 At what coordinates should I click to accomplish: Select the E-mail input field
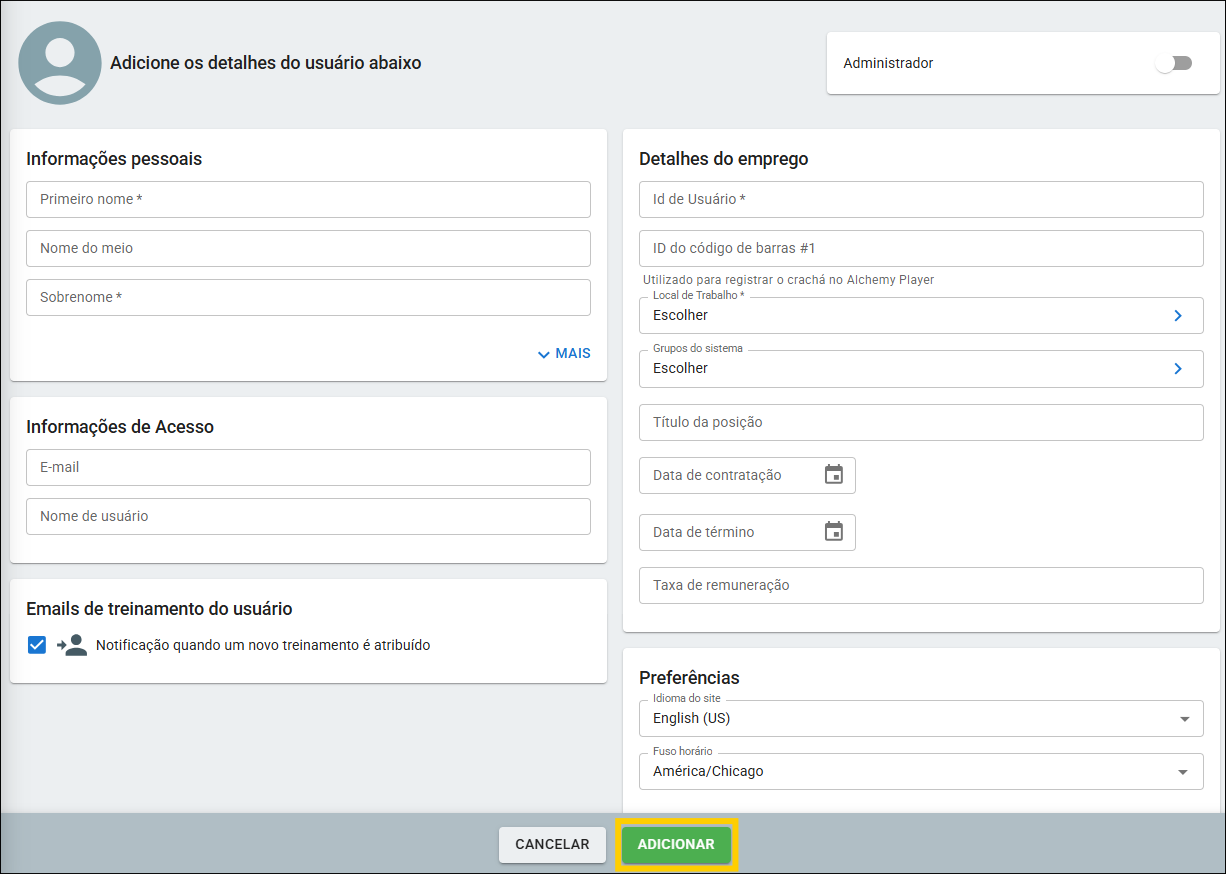point(308,467)
